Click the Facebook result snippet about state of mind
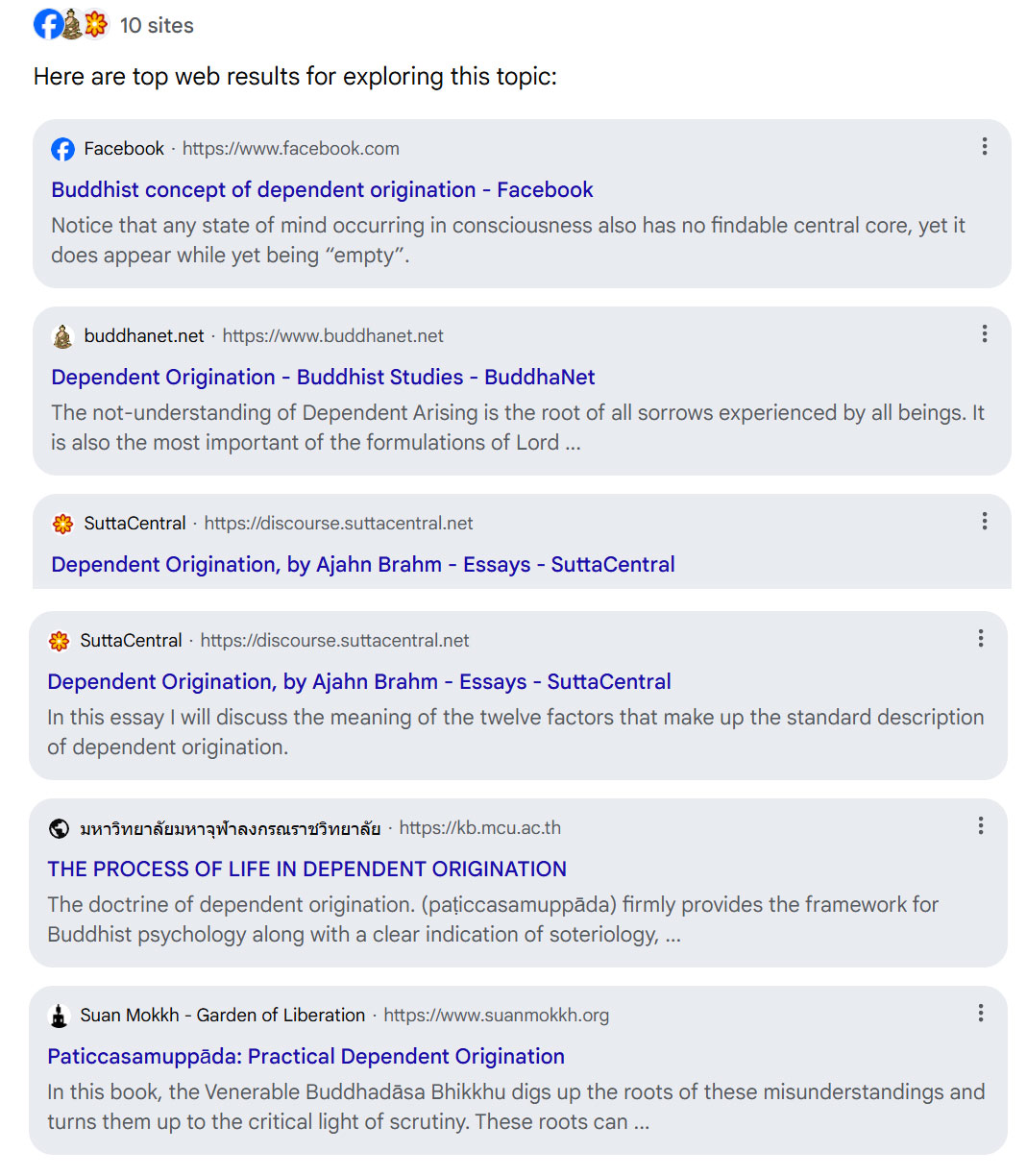 [507, 240]
